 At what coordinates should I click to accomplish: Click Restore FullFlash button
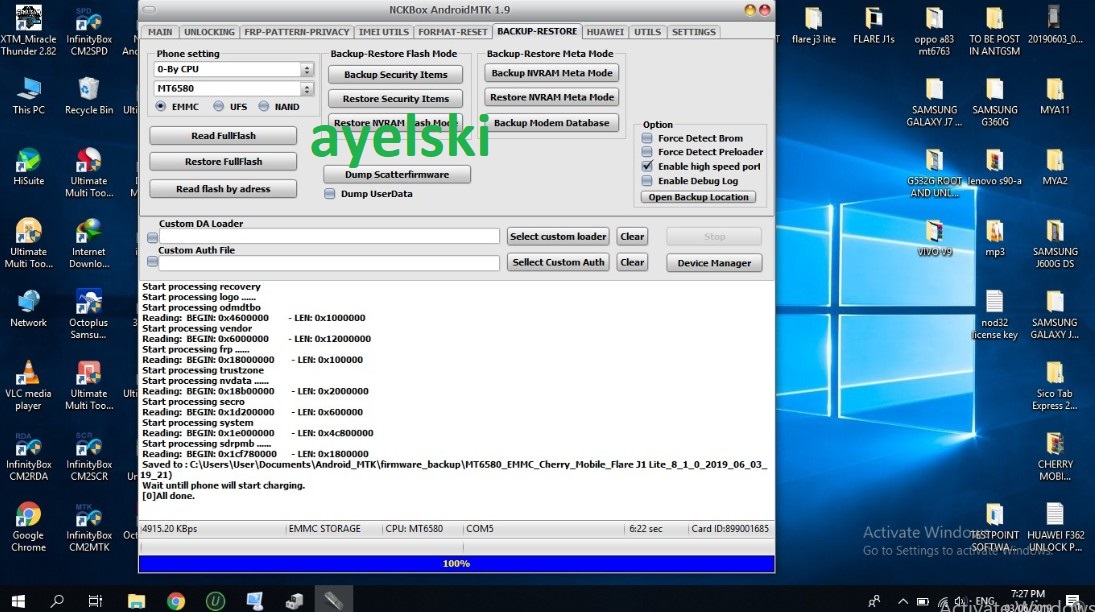coord(223,161)
